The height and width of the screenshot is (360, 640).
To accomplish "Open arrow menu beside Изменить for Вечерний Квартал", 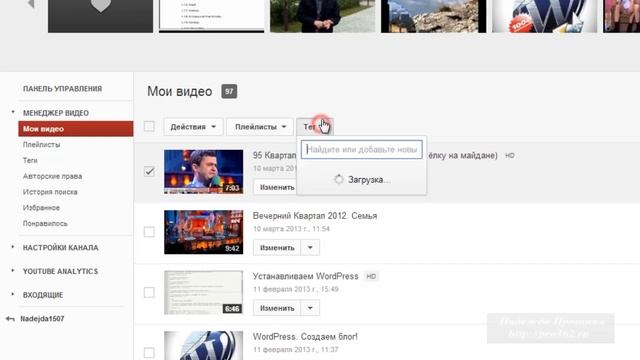I will pyautogui.click(x=310, y=248).
